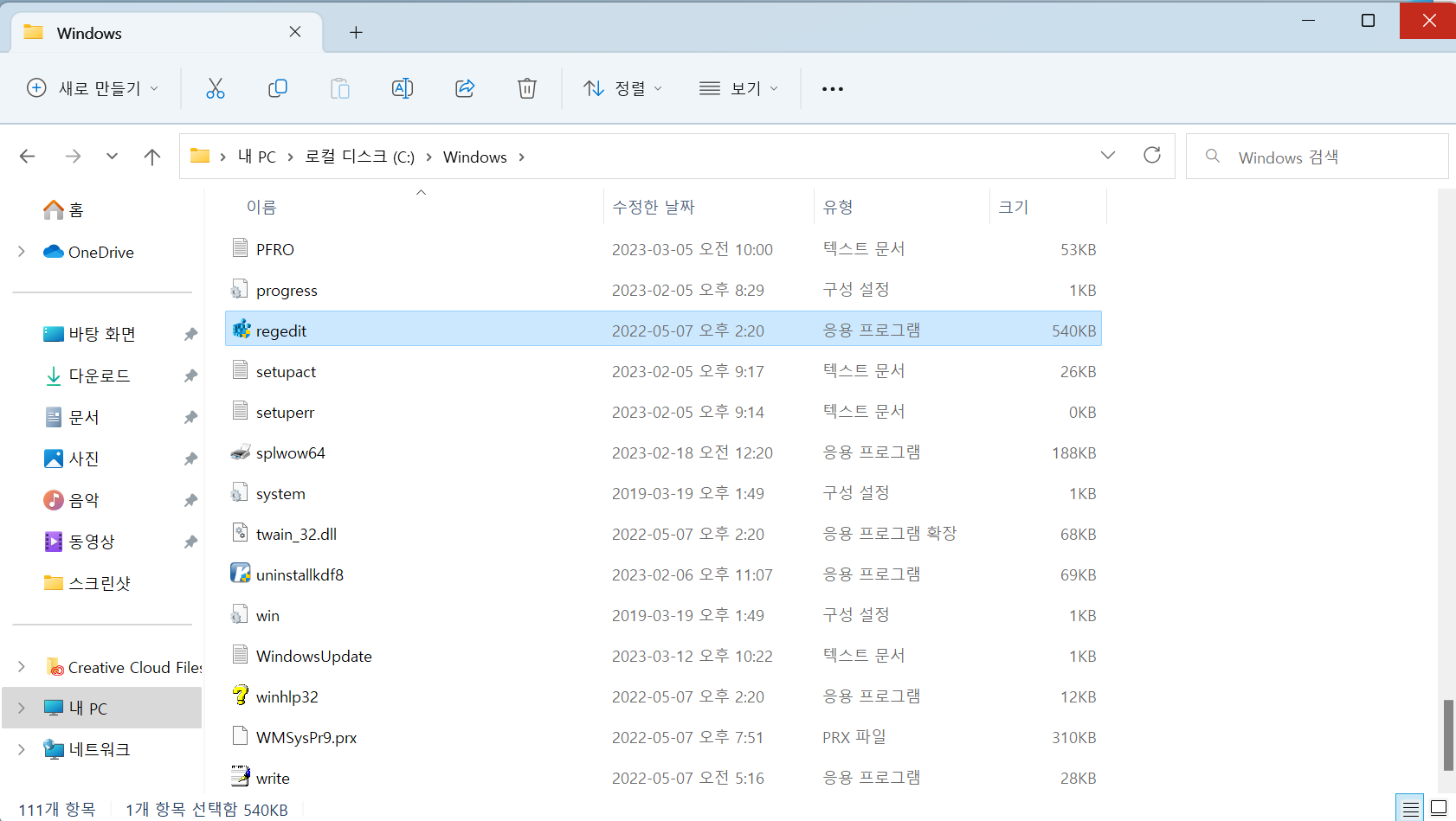Click the winhlp32 question mark icon
Viewport: 1456px width, 821px height.
(x=241, y=696)
